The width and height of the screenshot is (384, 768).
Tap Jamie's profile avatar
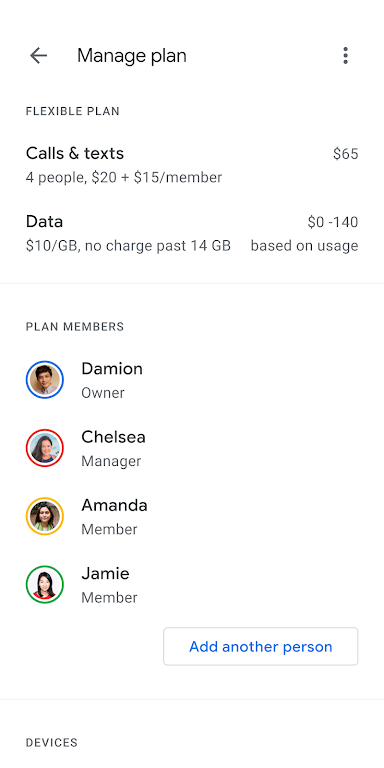pos(45,585)
